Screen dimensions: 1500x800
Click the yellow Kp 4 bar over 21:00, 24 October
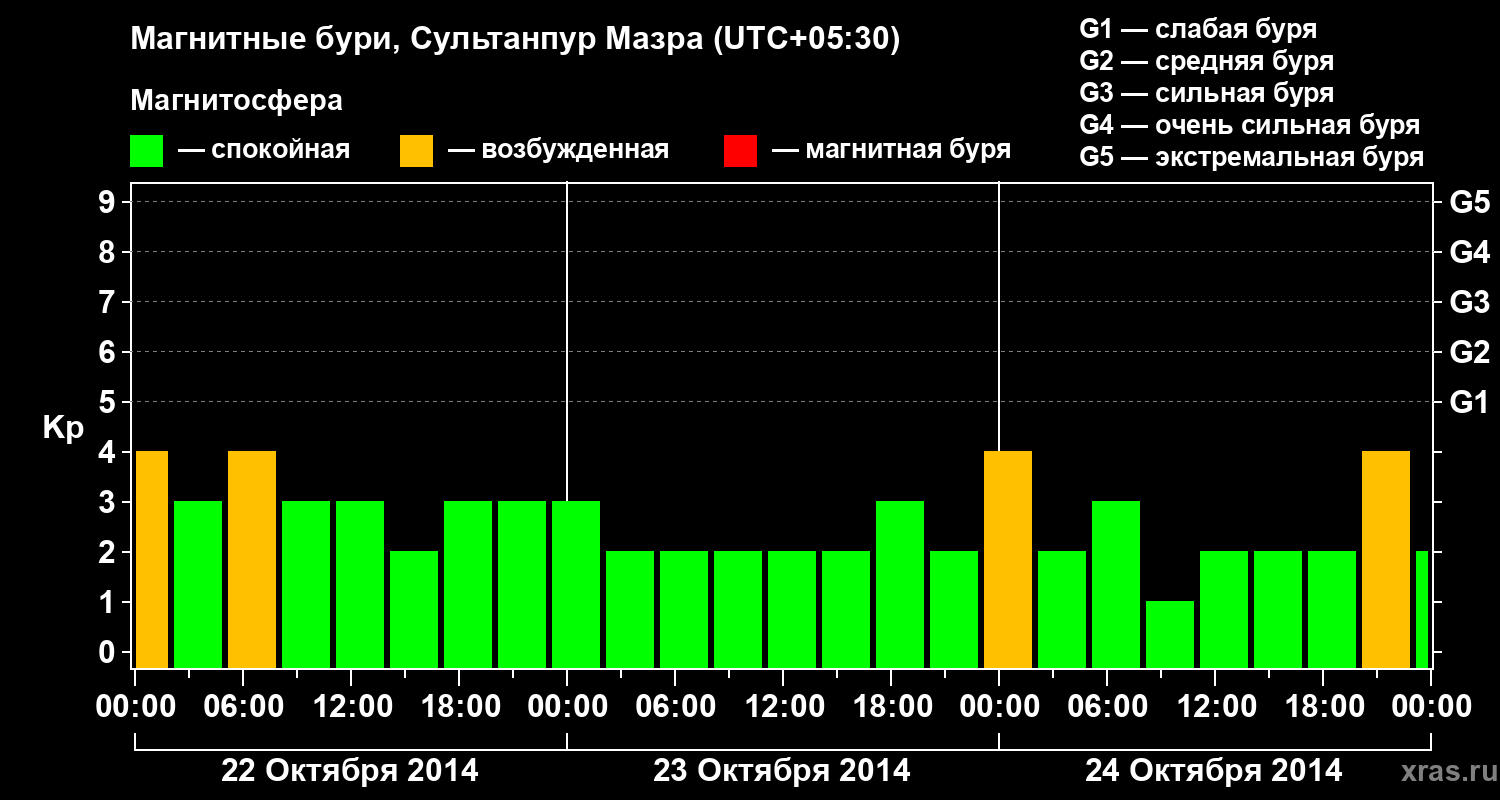(x=1386, y=559)
